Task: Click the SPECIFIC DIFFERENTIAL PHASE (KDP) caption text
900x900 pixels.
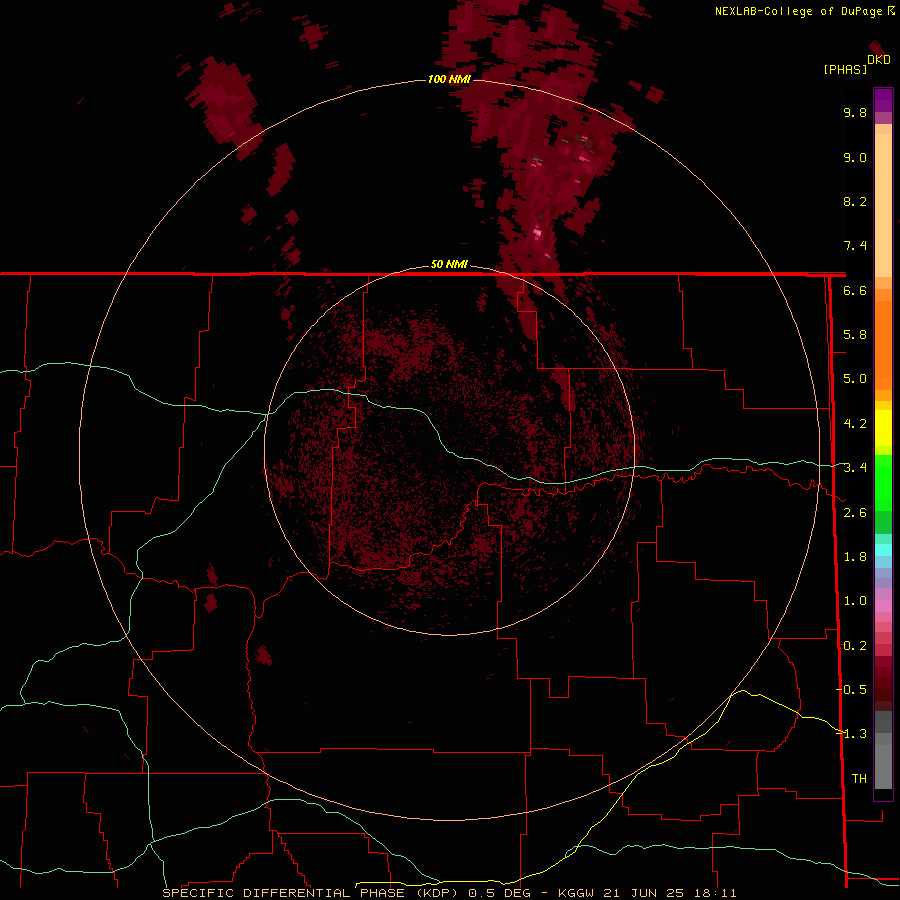Action: click(x=310, y=893)
